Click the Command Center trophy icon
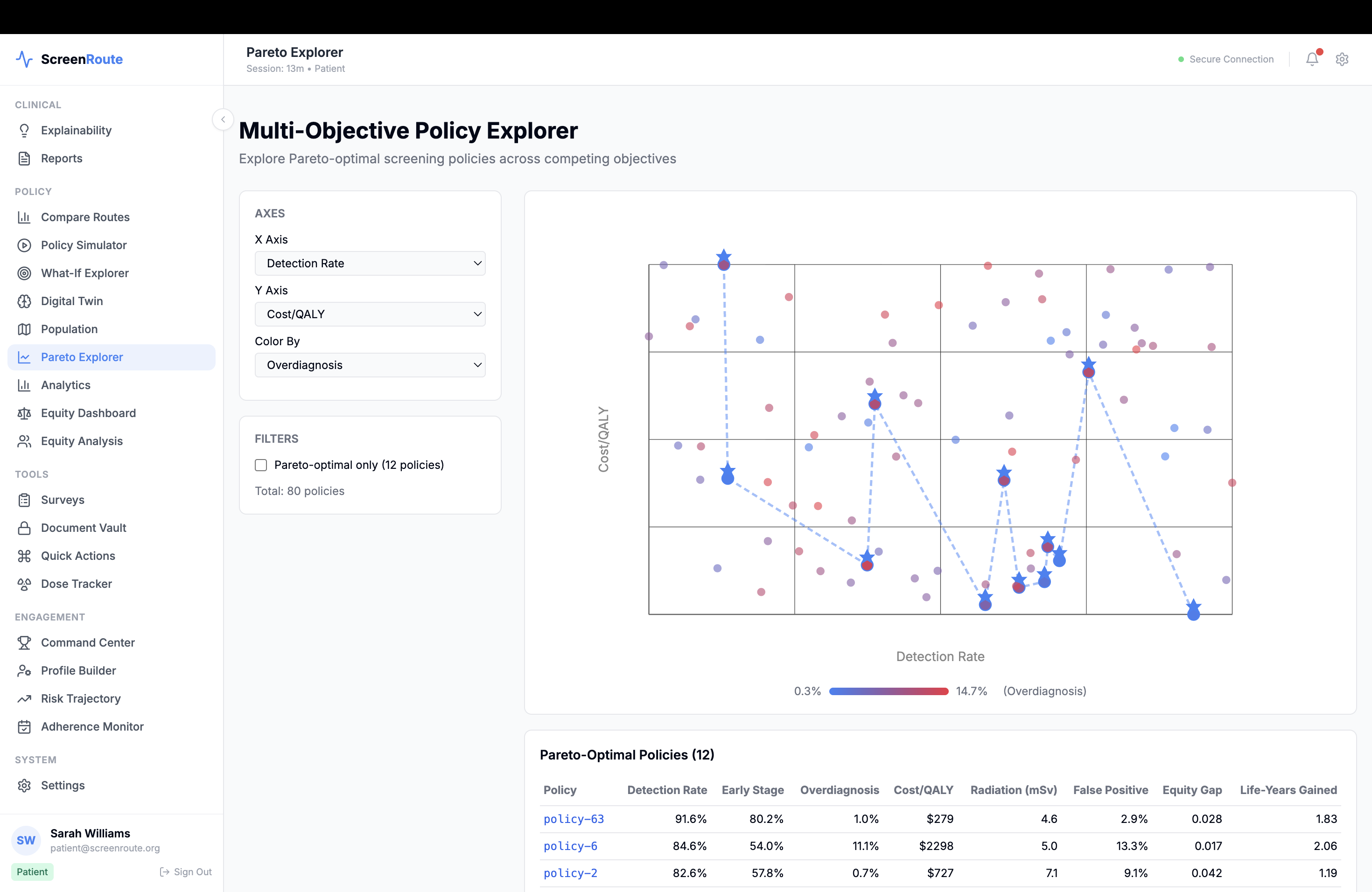 (x=24, y=642)
